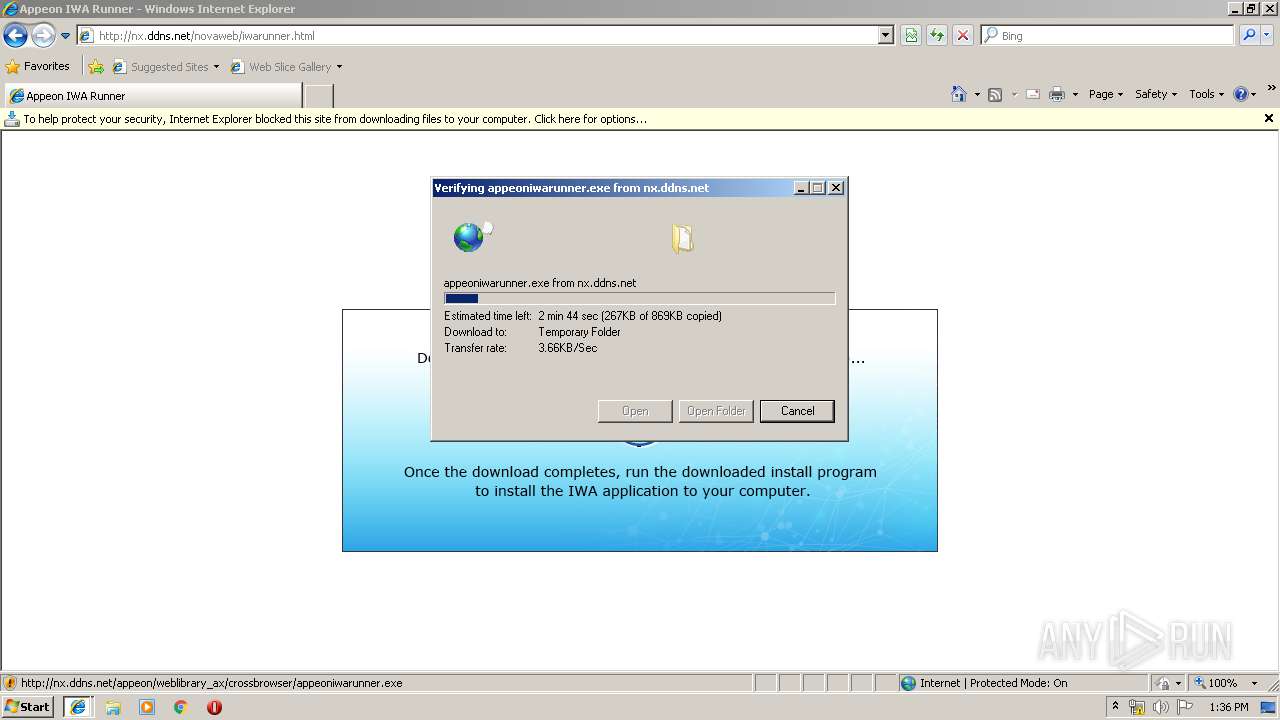Click the Stop loading icon
This screenshot has height=720, width=1280.
[963, 36]
